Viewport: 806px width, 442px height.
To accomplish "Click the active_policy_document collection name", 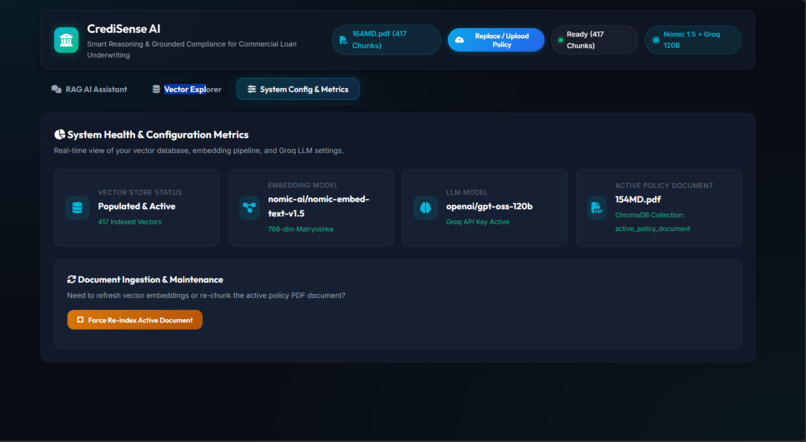I will point(653,229).
